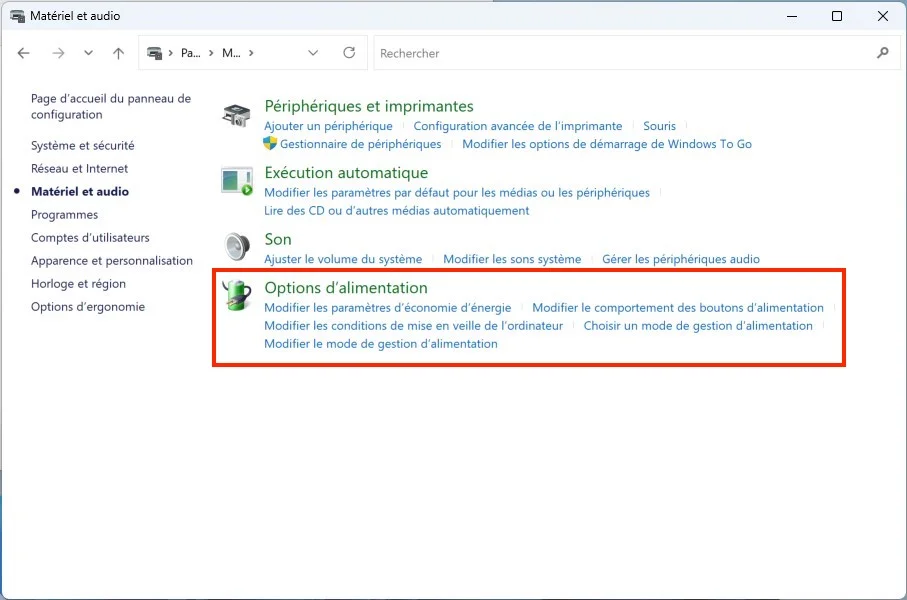Viewport: 907px width, 600px height.
Task: Open Horloge et région category
Action: pyautogui.click(x=78, y=284)
